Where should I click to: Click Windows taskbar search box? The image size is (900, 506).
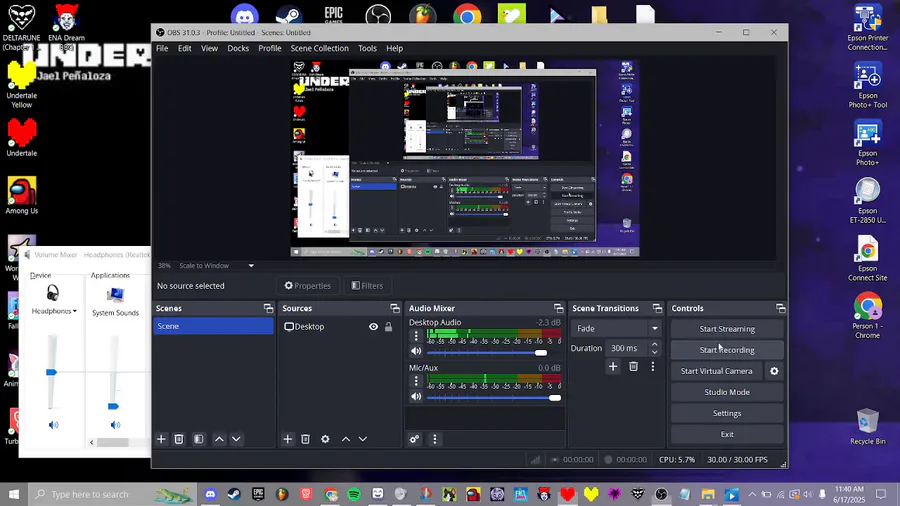coord(112,494)
